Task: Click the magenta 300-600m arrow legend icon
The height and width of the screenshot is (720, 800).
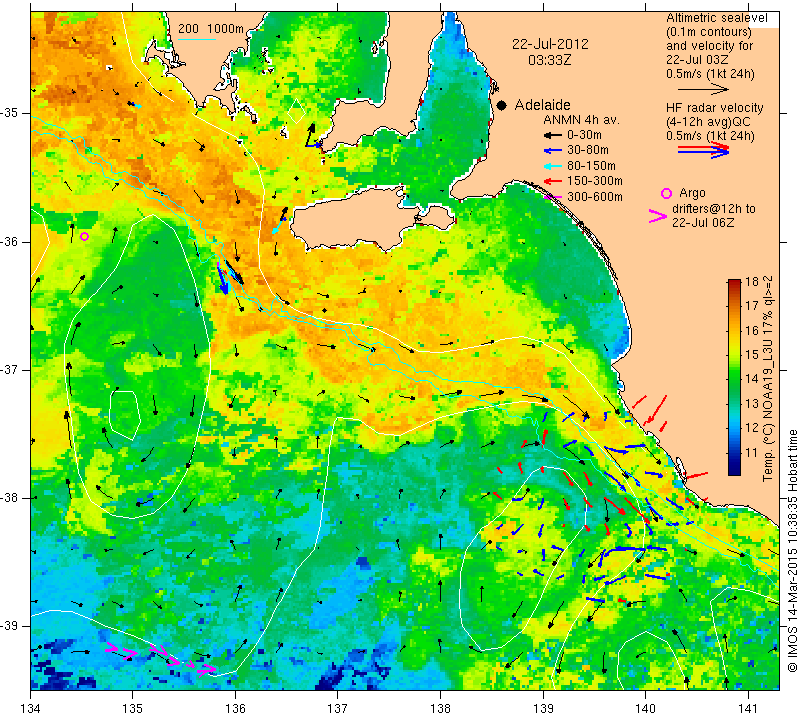Action: [x=553, y=197]
